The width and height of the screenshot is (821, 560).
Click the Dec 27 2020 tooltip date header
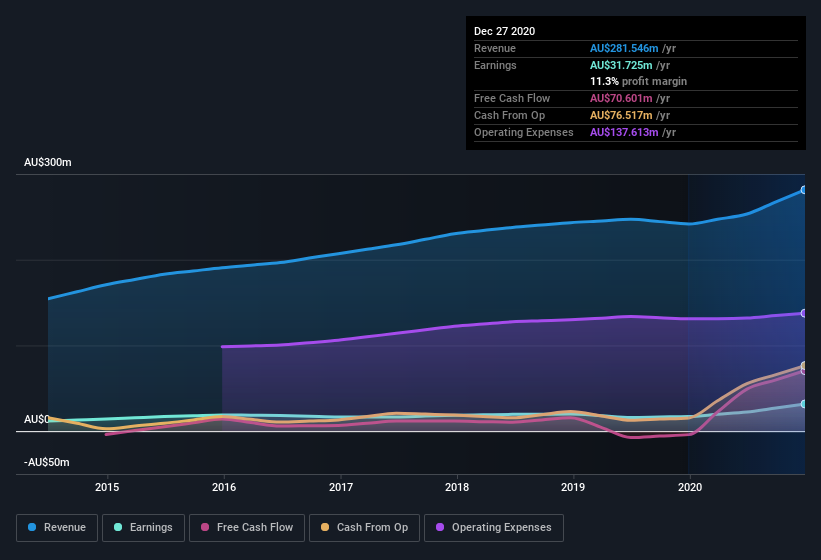504,31
